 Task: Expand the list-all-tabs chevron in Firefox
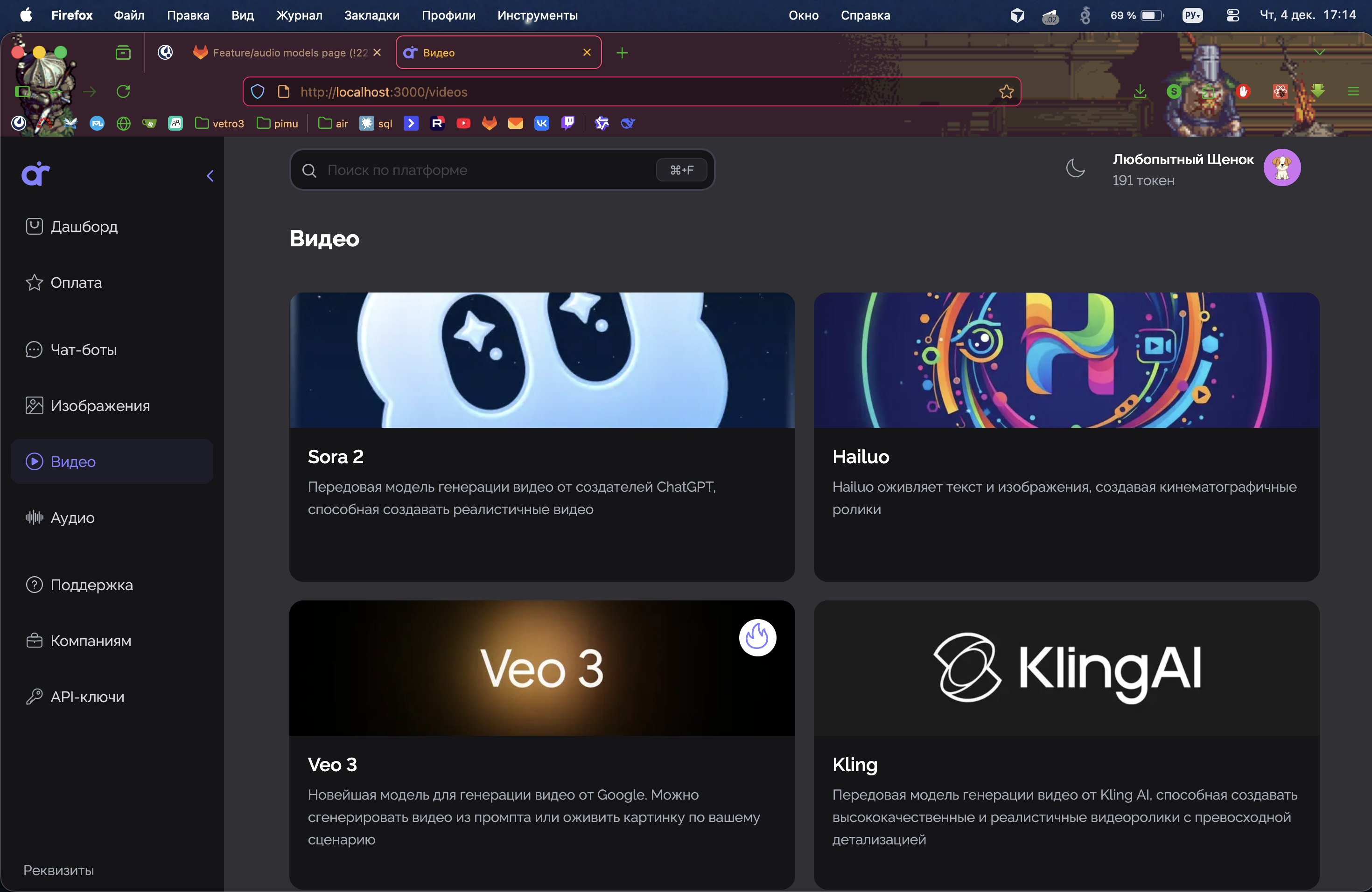(x=1320, y=52)
